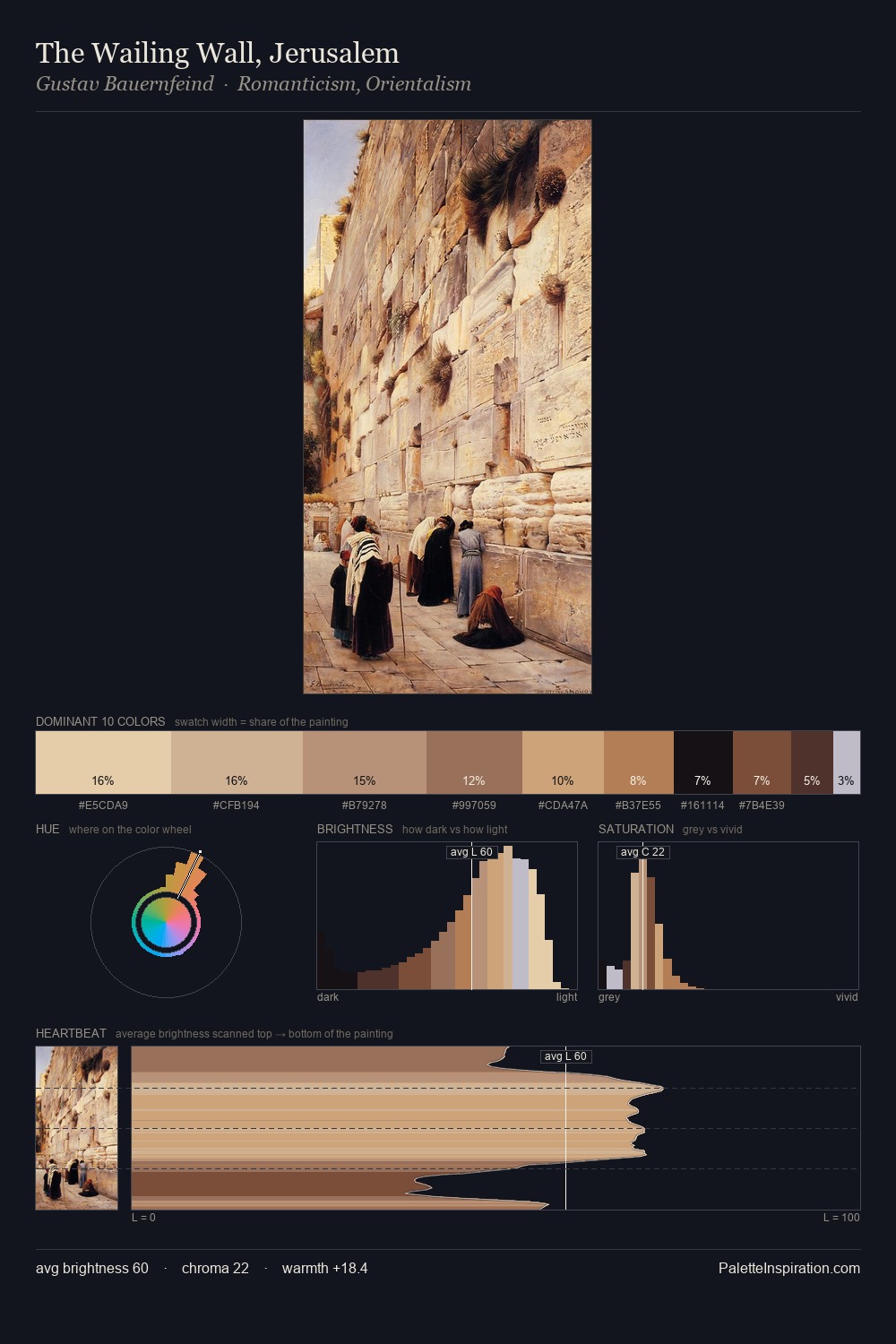The width and height of the screenshot is (896, 1344).
Task: Click the 'L = 0' heartbeat axis label
Action: [x=143, y=1218]
